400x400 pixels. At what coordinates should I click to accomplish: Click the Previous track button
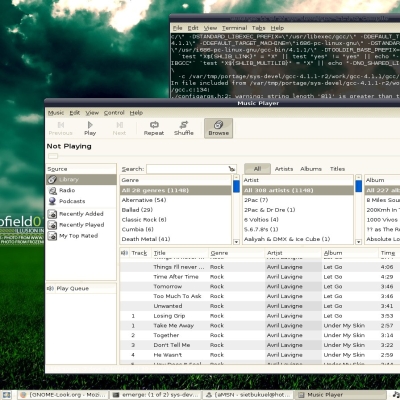[x=60, y=128]
